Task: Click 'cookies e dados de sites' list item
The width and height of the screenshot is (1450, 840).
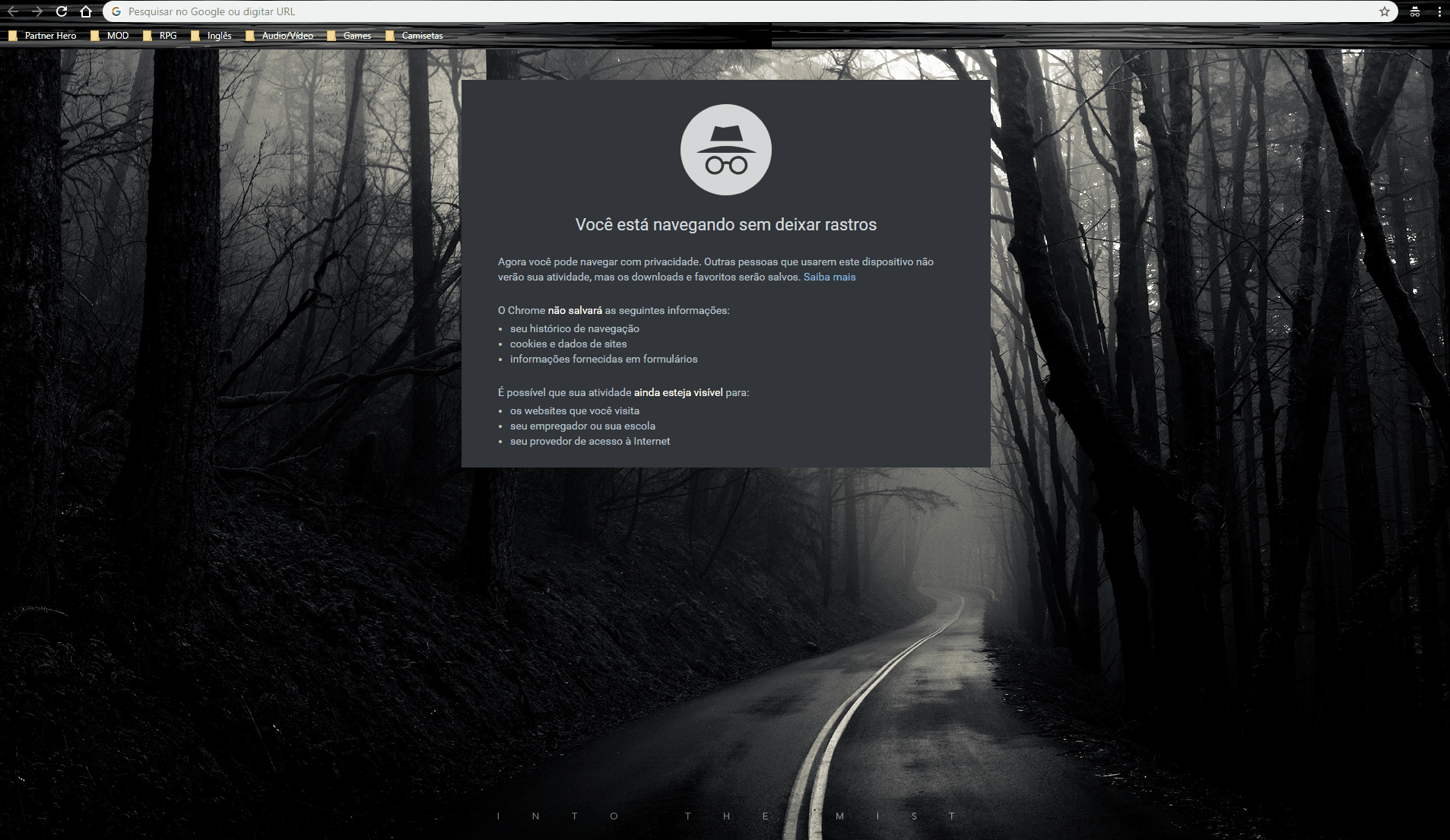Action: 569,344
